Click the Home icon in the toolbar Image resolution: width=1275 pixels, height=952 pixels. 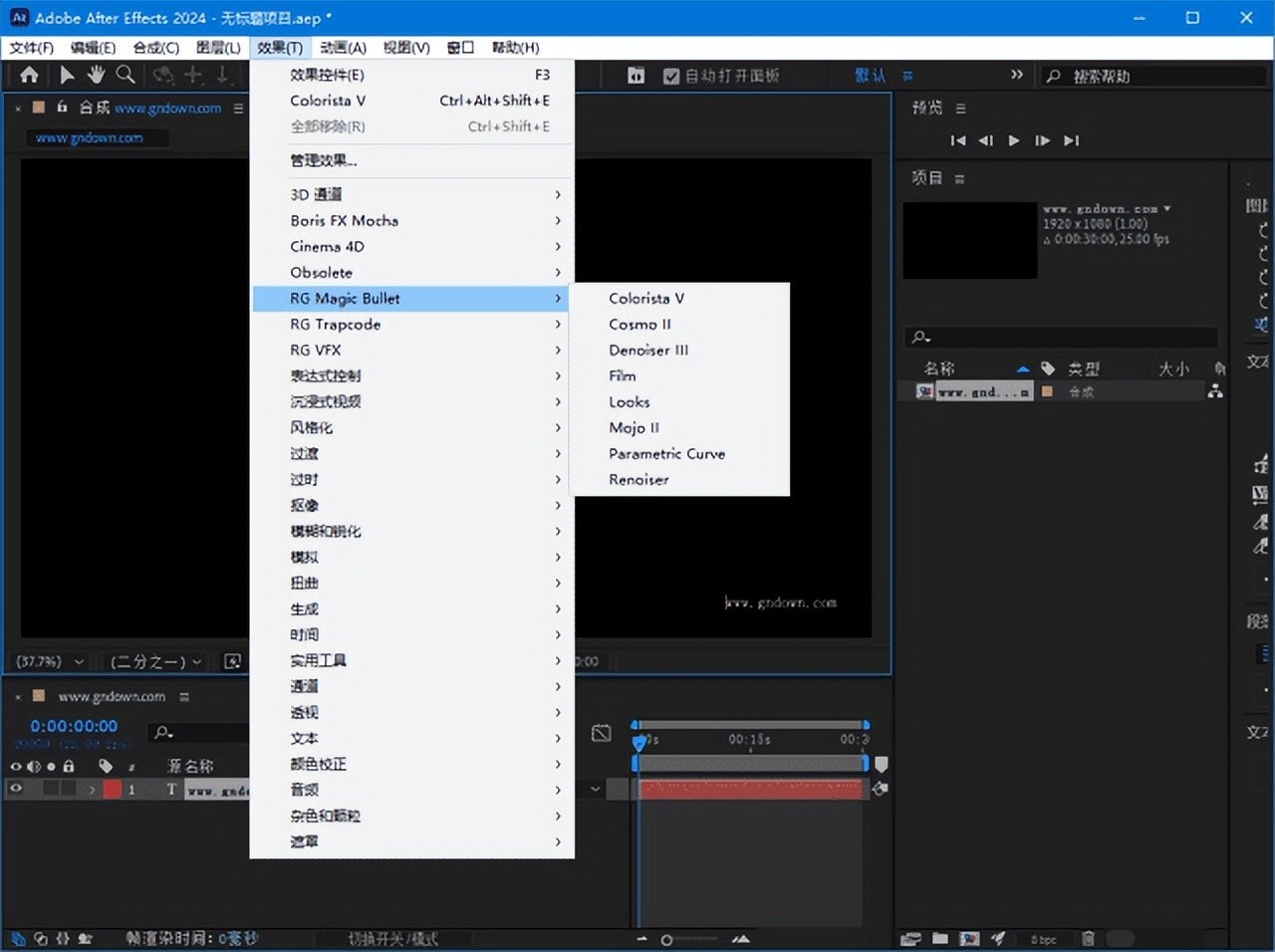[x=29, y=75]
